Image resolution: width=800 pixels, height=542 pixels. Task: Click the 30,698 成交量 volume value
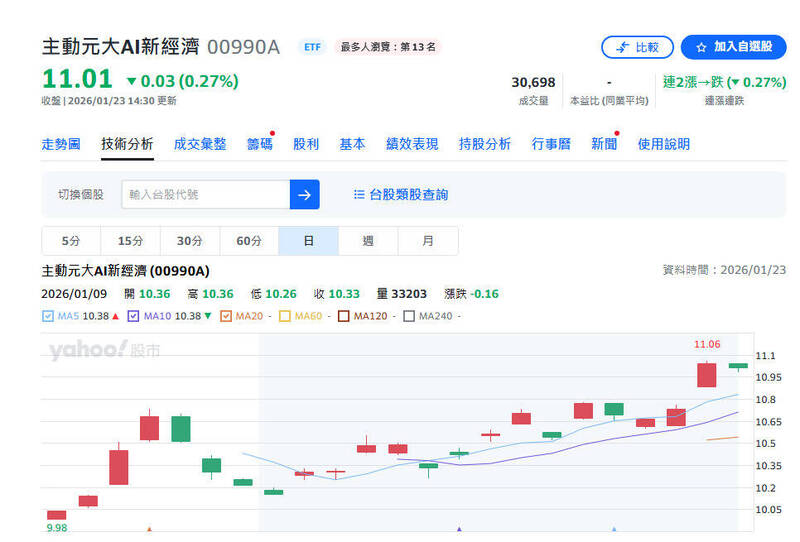[x=533, y=82]
